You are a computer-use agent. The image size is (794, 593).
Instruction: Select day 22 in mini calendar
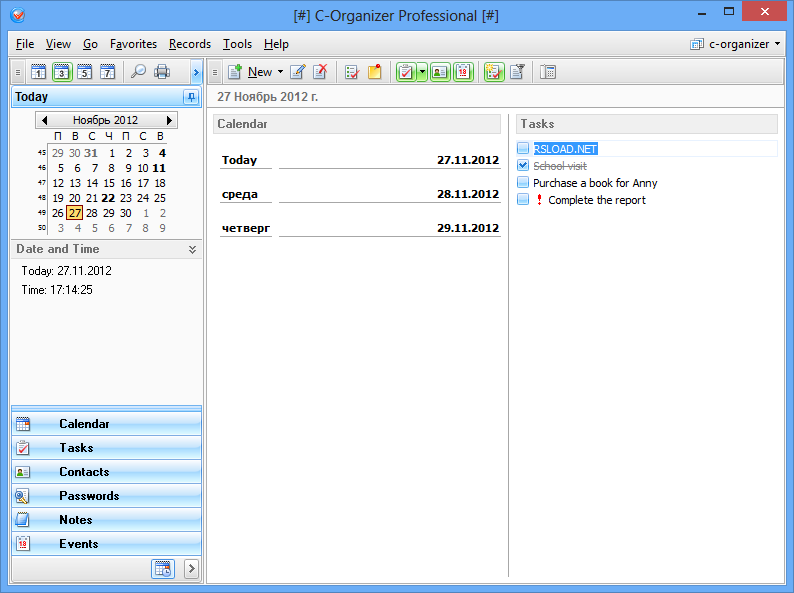(108, 198)
